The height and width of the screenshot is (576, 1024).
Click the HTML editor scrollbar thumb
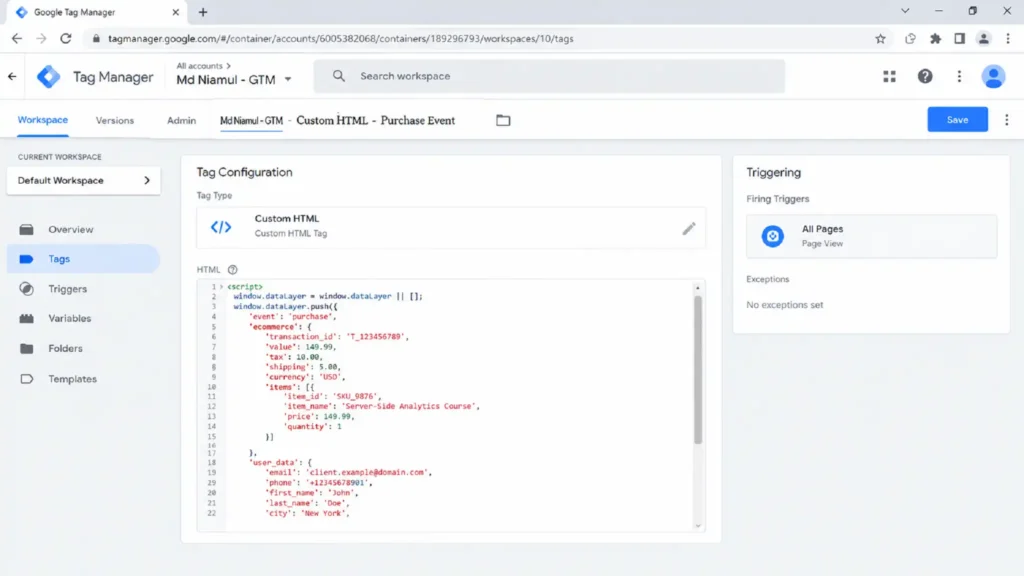(697, 370)
